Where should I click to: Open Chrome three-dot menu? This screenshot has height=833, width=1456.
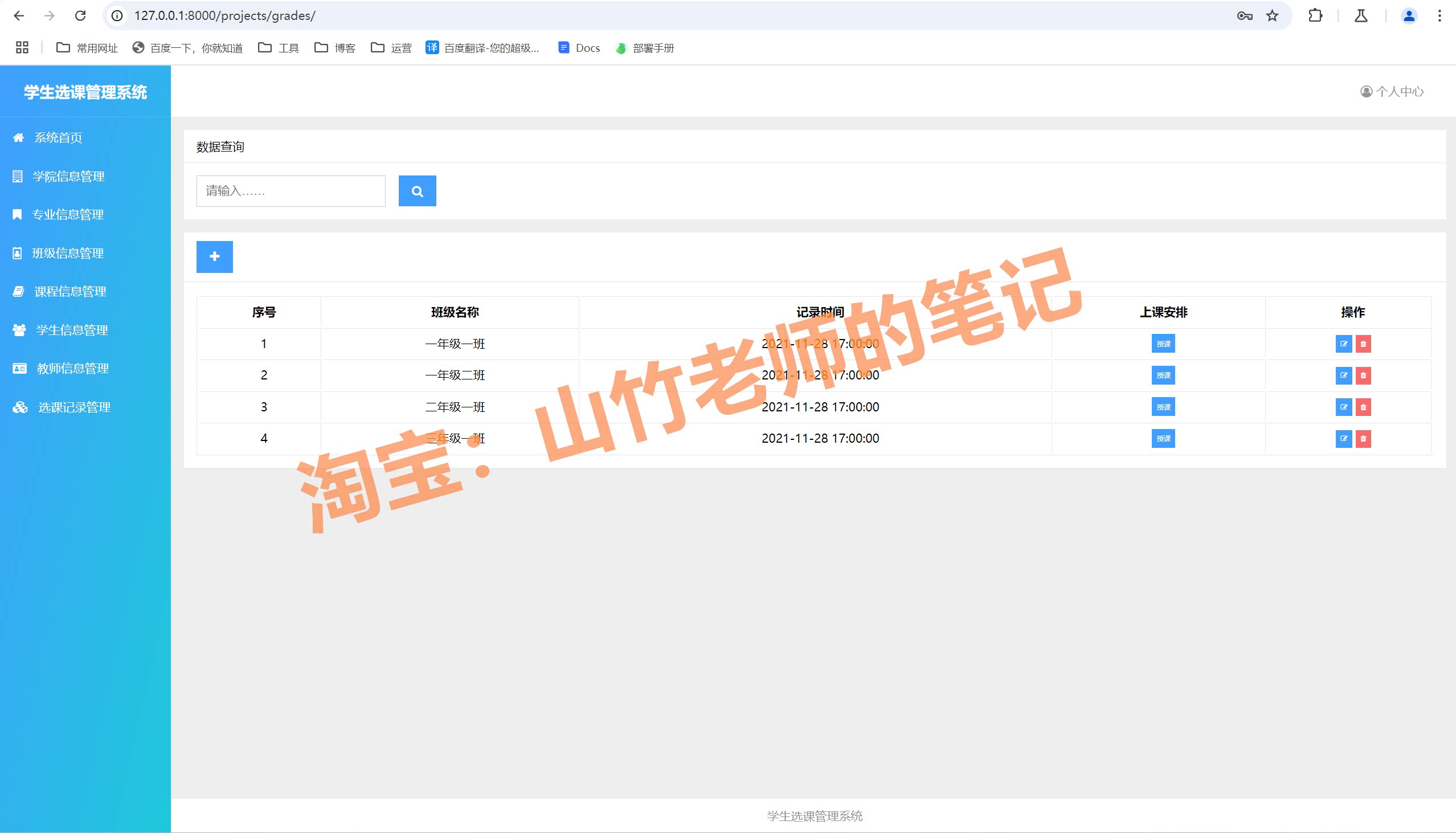[1439, 16]
